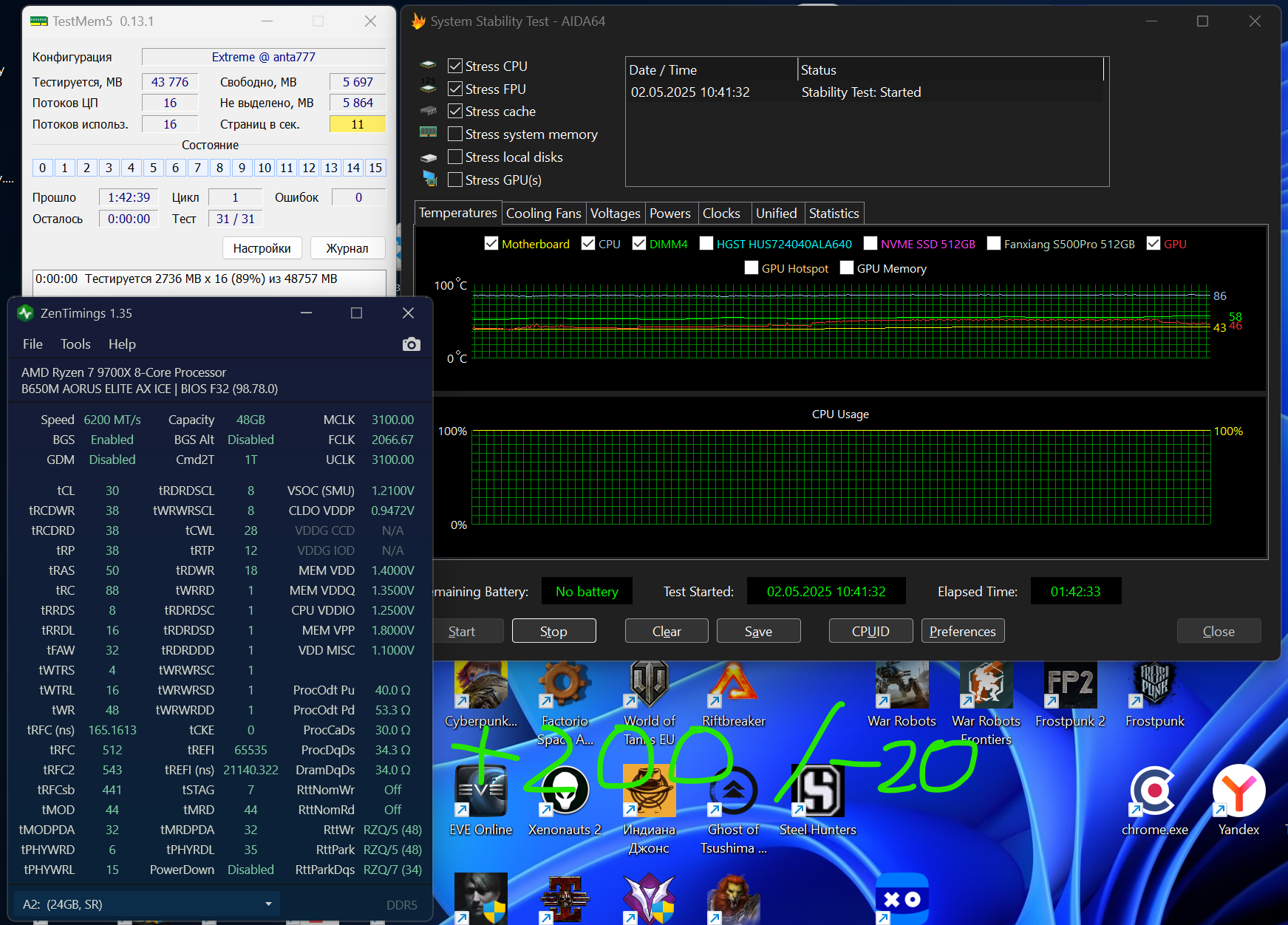Click the Ghost of Tsushima desktop icon
The image size is (1288, 925).
coord(734,810)
